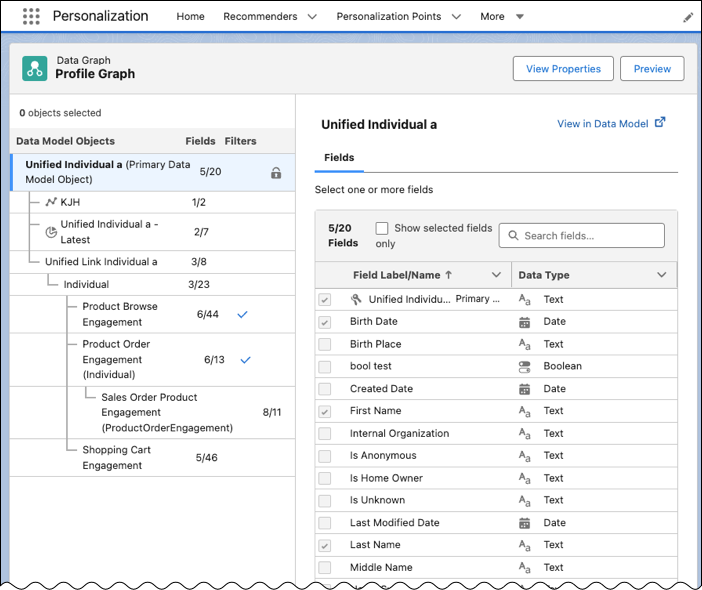Open the Data Type column menu chevron

click(x=662, y=274)
